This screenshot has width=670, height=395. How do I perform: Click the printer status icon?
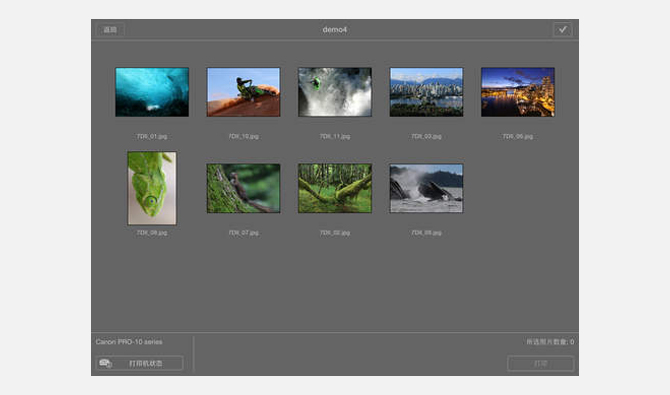coord(106,363)
